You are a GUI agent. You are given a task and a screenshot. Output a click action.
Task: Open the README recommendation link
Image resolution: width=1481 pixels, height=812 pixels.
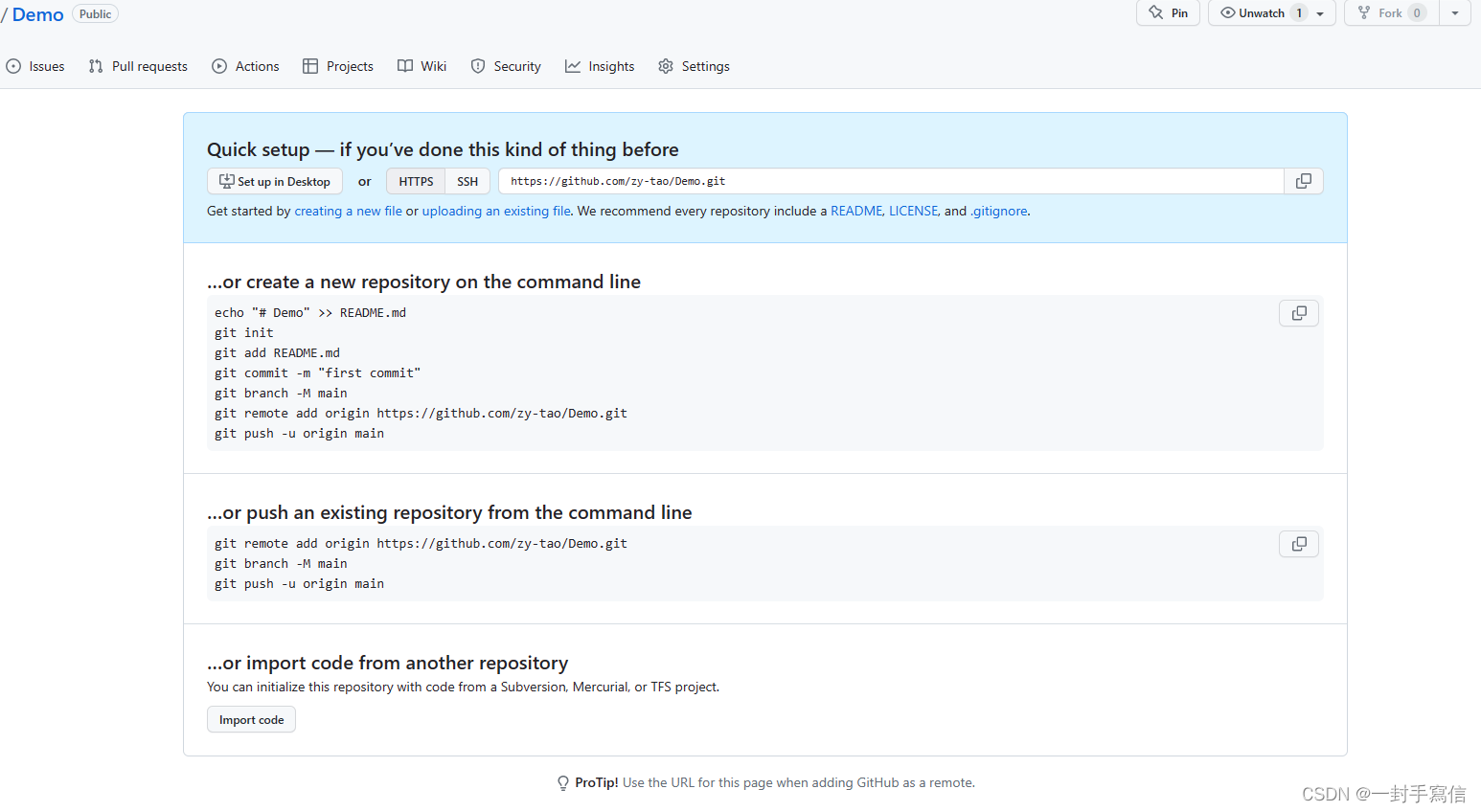click(x=856, y=211)
